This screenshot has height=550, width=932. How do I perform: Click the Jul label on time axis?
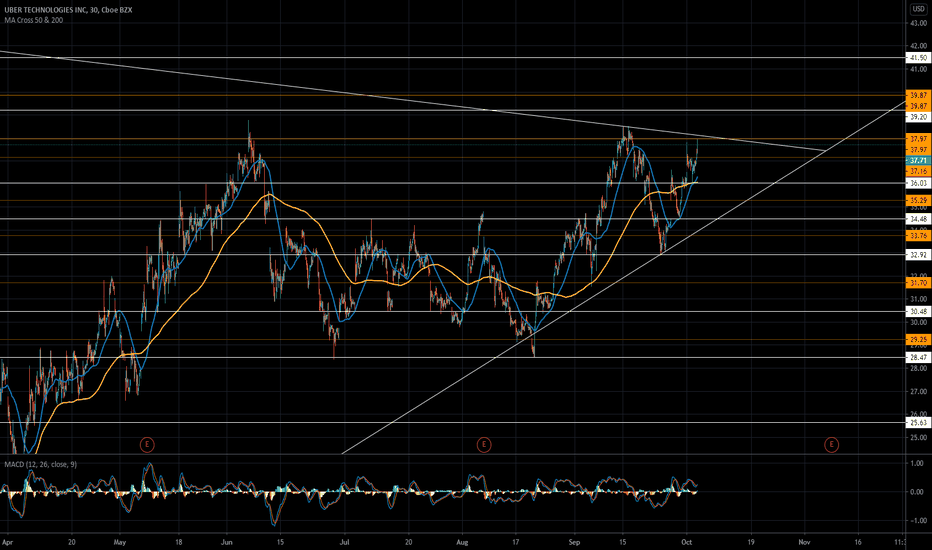344,542
